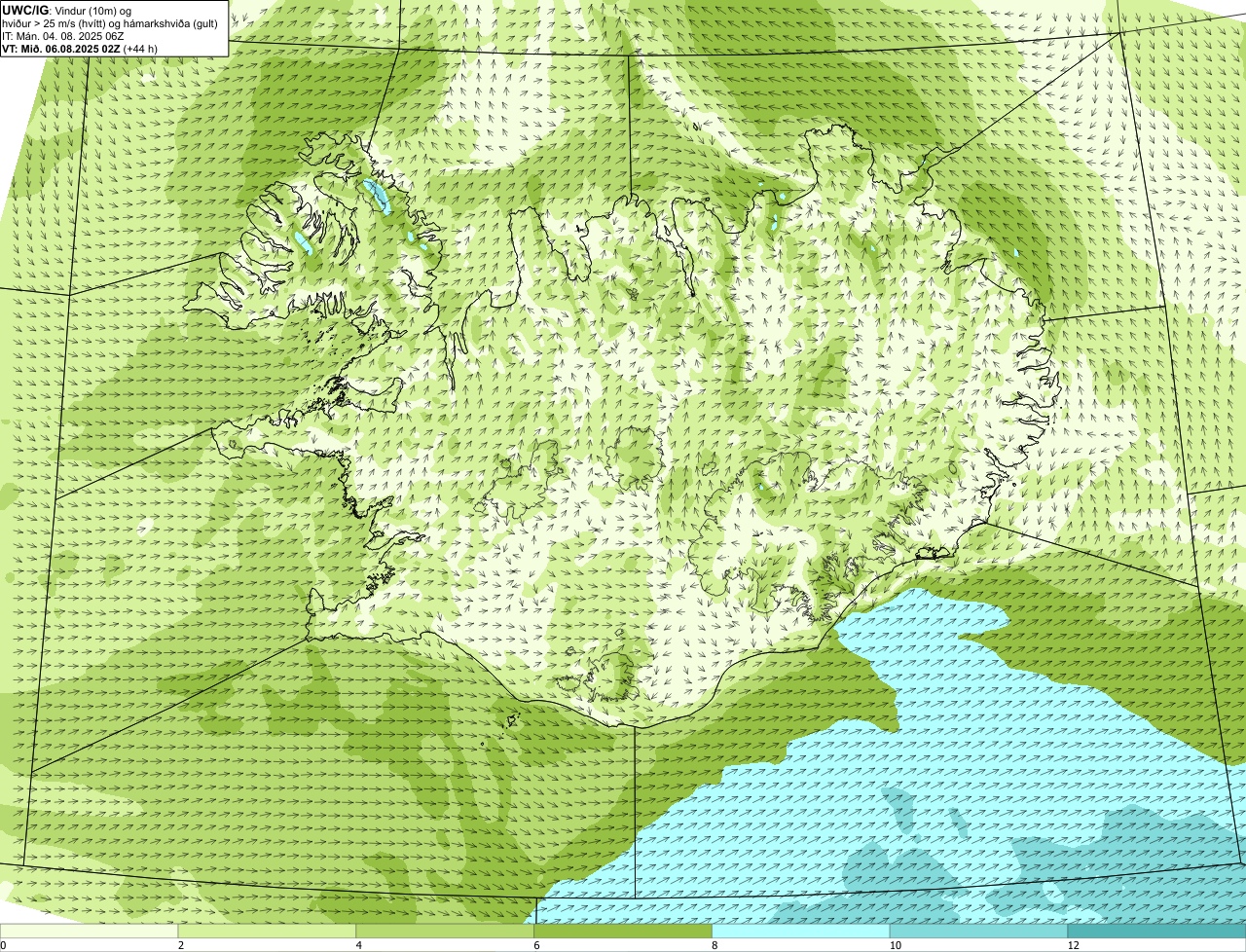This screenshot has width=1246, height=952.
Task: Click the colorbar label '0'
Action: coord(3,945)
